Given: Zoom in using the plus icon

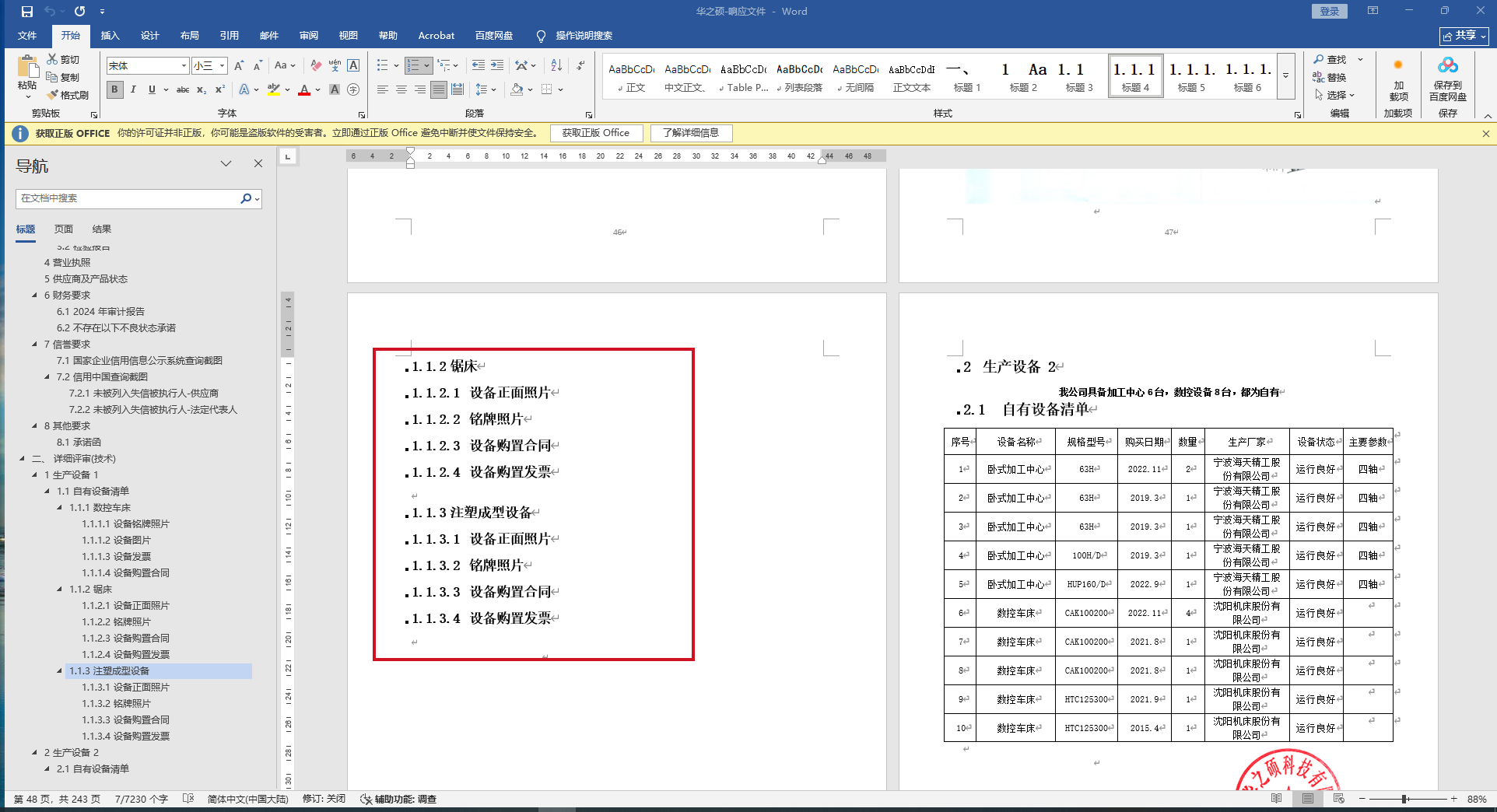Looking at the screenshot, I should pos(1453,799).
